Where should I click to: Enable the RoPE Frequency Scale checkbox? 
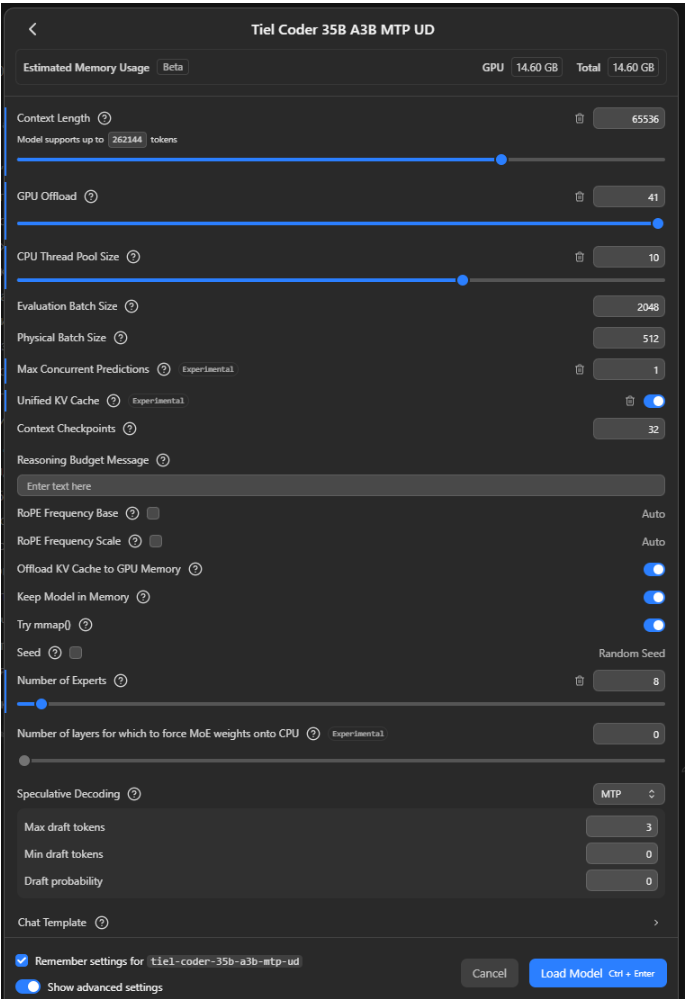tap(155, 542)
